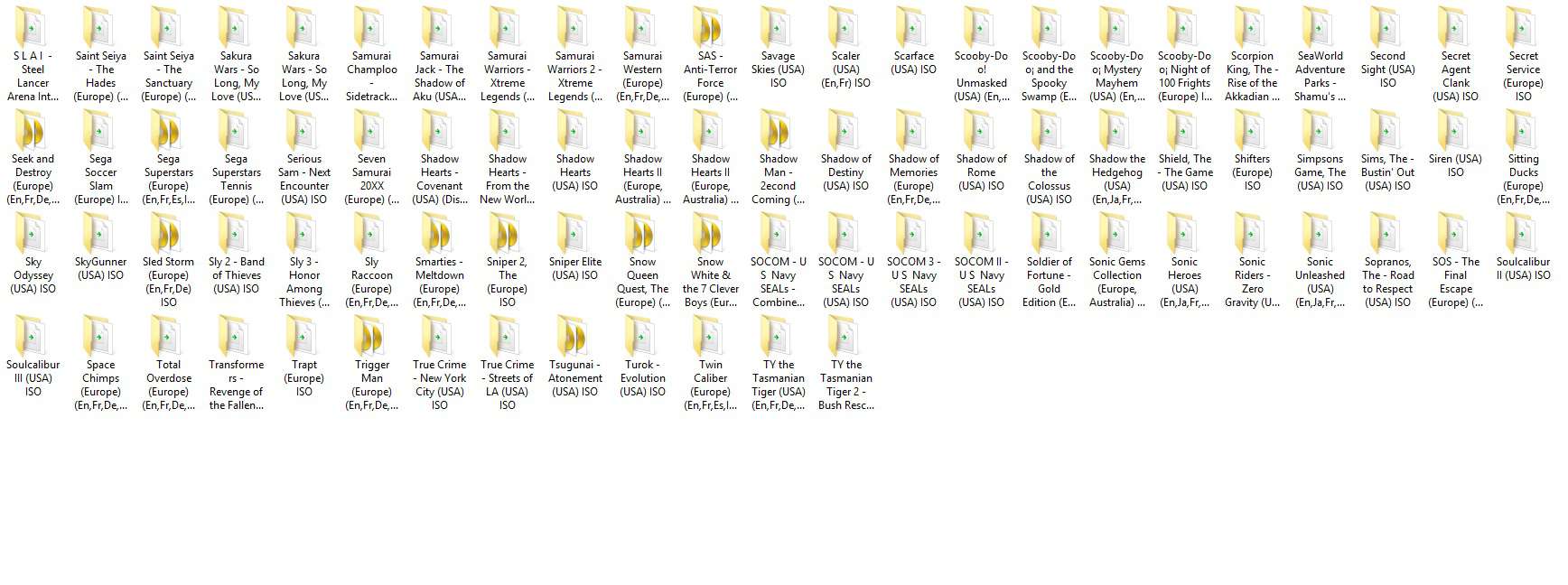The width and height of the screenshot is (1568, 585).
Task: Select the Serious Sam - Next Encounter folder icon
Action: [x=303, y=129]
